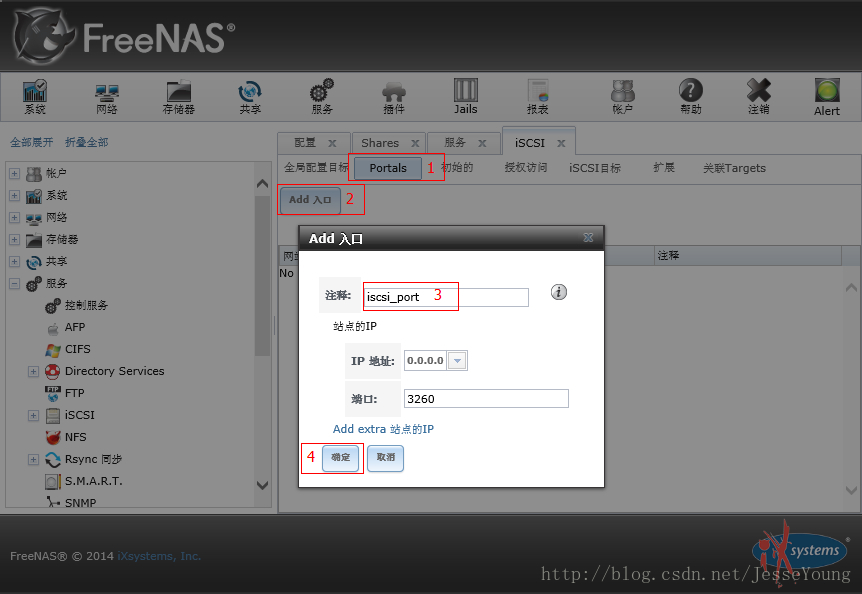Open the 插件 (Plugins) toolbar icon
The height and width of the screenshot is (594, 862).
(x=394, y=97)
